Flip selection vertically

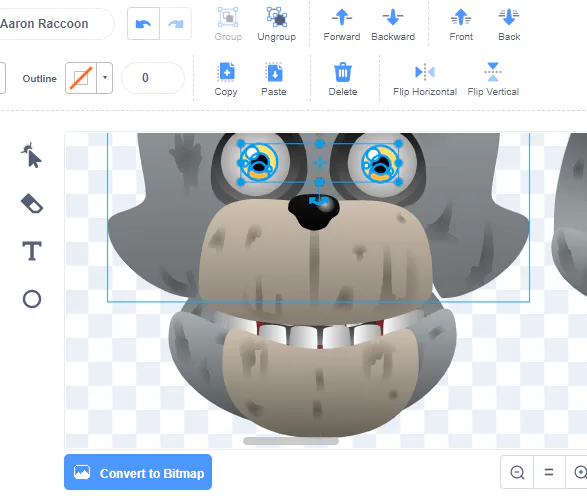(x=493, y=79)
